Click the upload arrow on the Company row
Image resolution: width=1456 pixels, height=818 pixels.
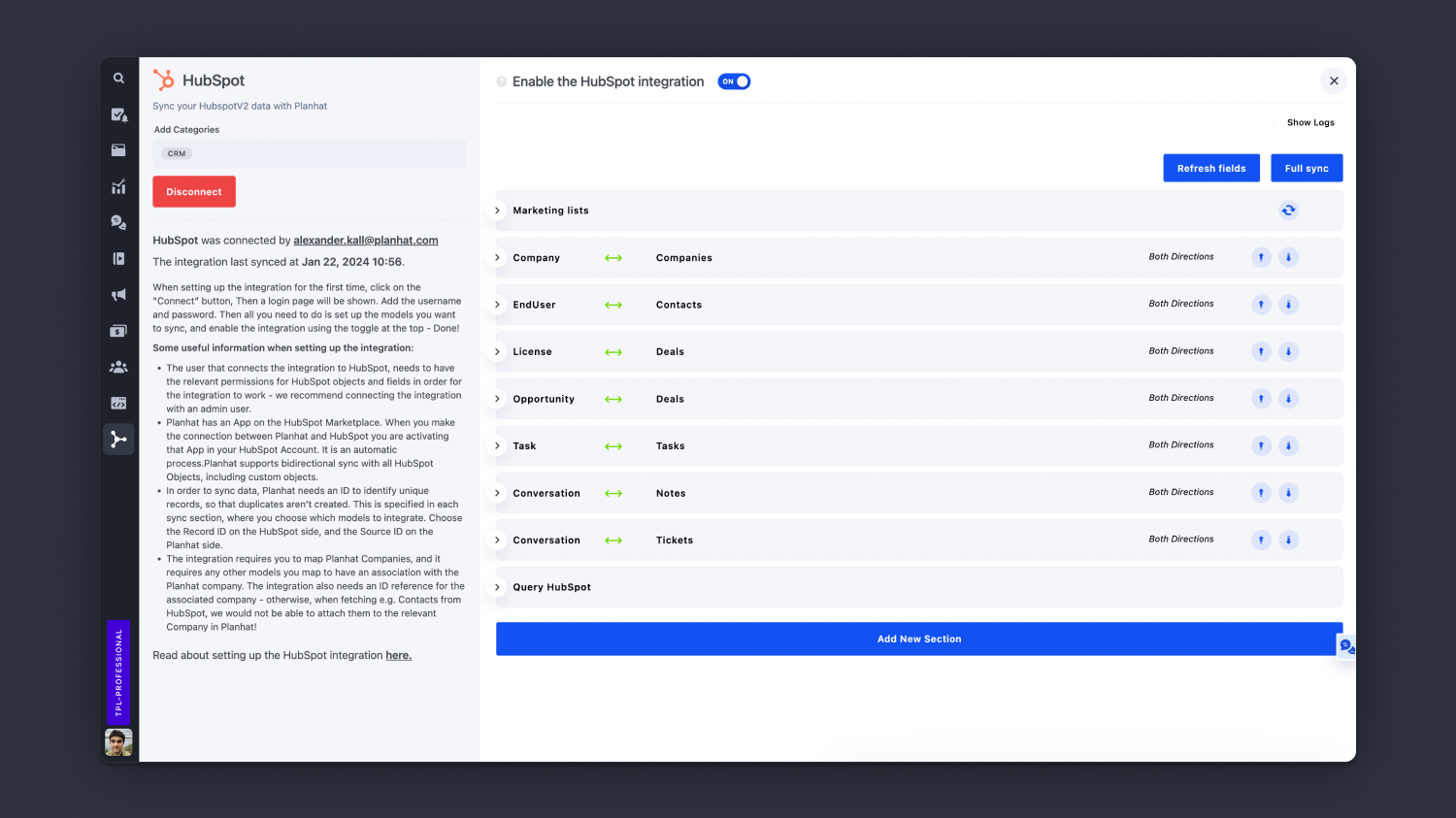click(x=1261, y=256)
